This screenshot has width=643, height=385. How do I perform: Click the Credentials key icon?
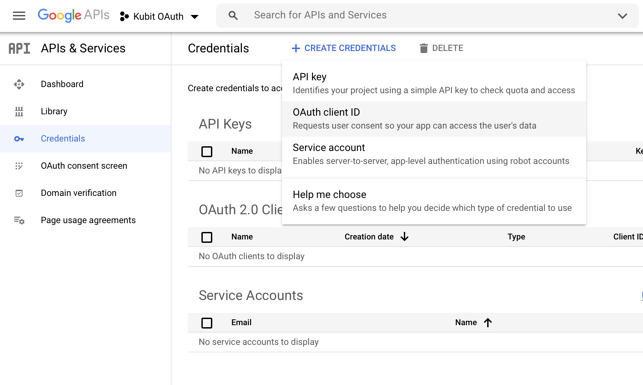19,139
